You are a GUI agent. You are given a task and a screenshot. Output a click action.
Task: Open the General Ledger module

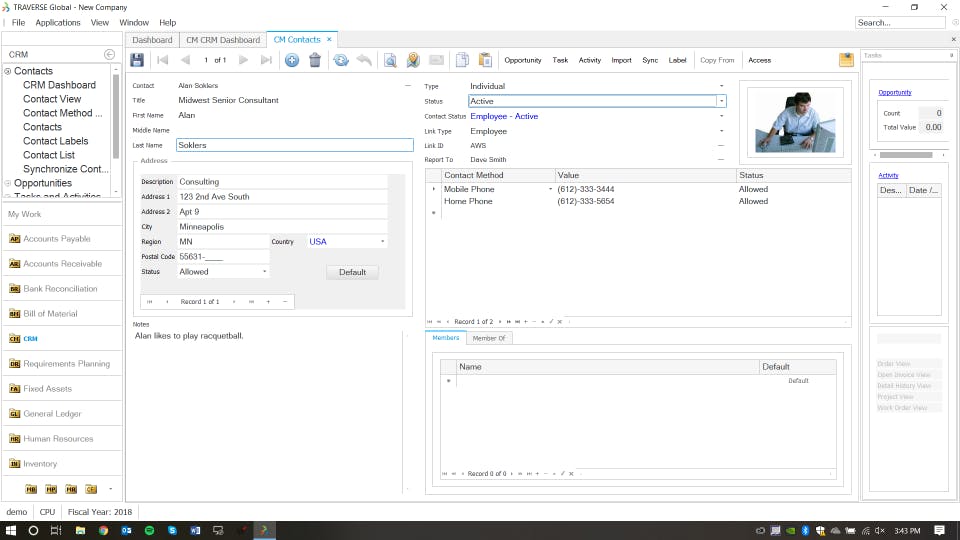(52, 414)
